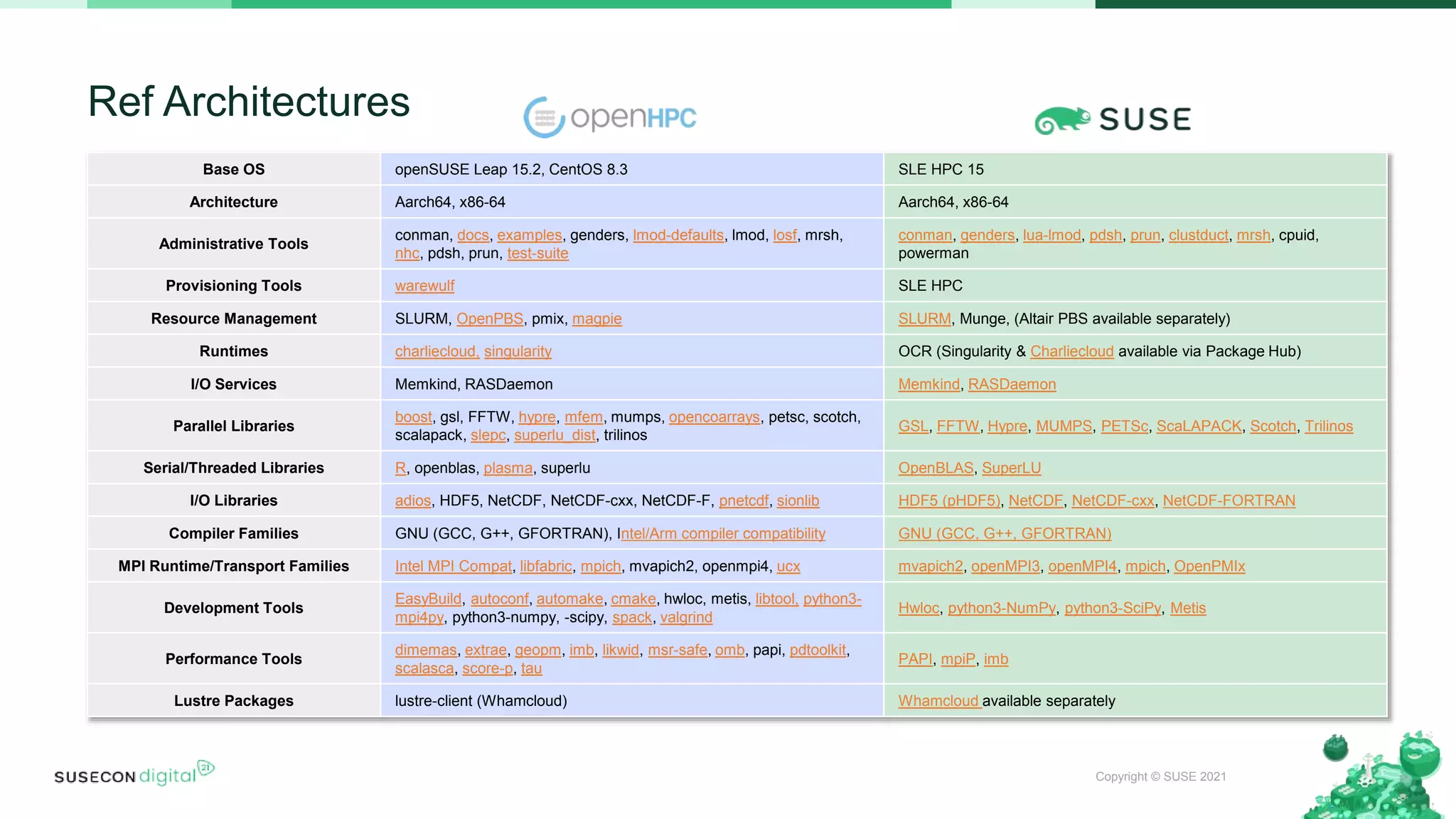Viewport: 1456px width, 819px height.
Task: Open the Trilinos link in SUSE column
Action: coord(1329,426)
